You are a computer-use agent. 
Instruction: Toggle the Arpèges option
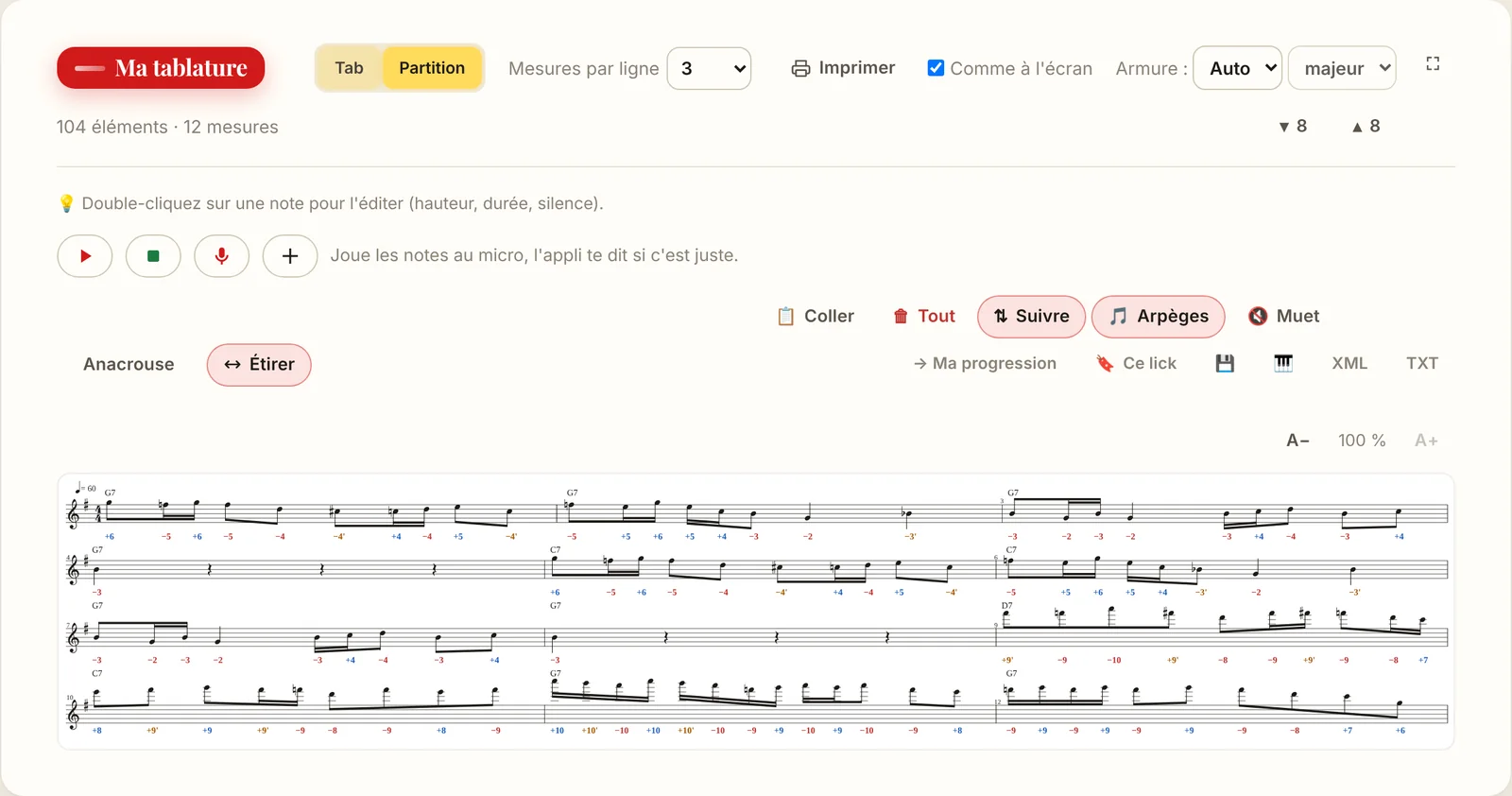coord(1159,317)
